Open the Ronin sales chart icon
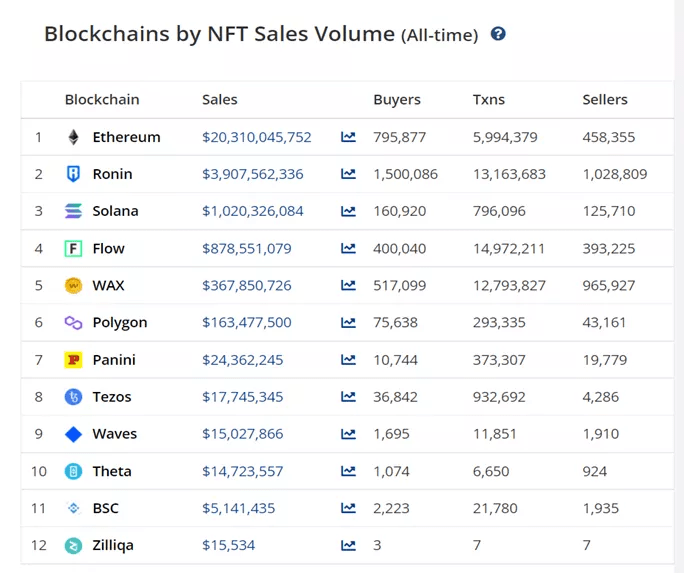 click(x=348, y=174)
